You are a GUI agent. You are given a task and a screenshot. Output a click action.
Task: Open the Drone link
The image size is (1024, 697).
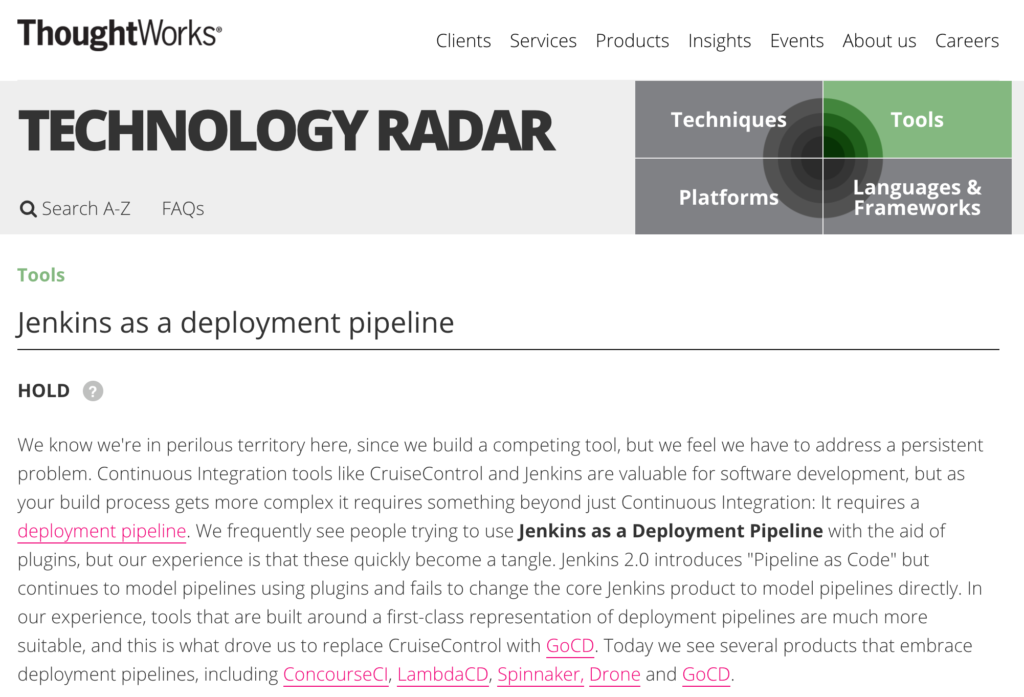point(615,674)
